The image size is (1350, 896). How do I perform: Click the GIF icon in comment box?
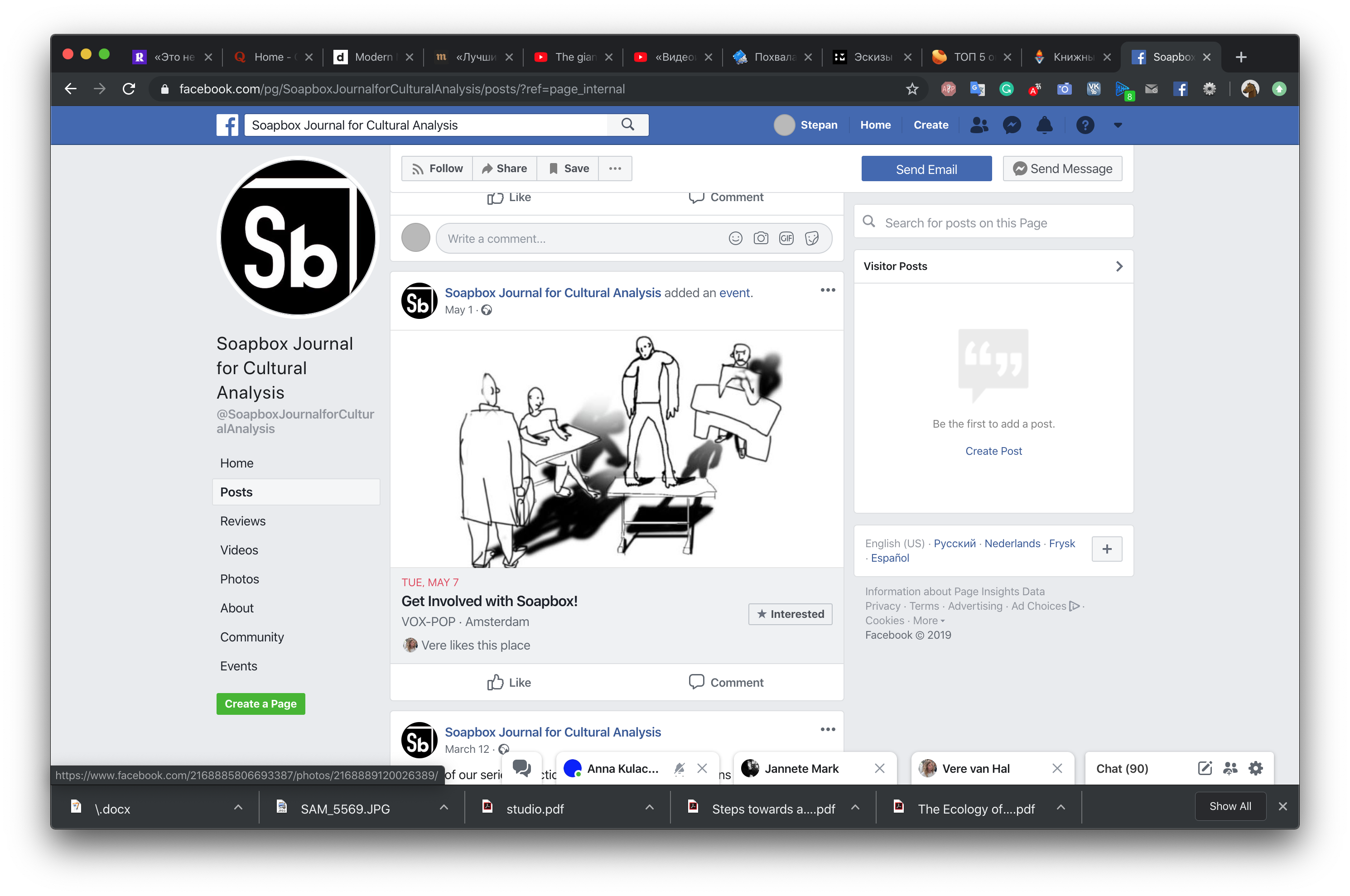pos(786,238)
